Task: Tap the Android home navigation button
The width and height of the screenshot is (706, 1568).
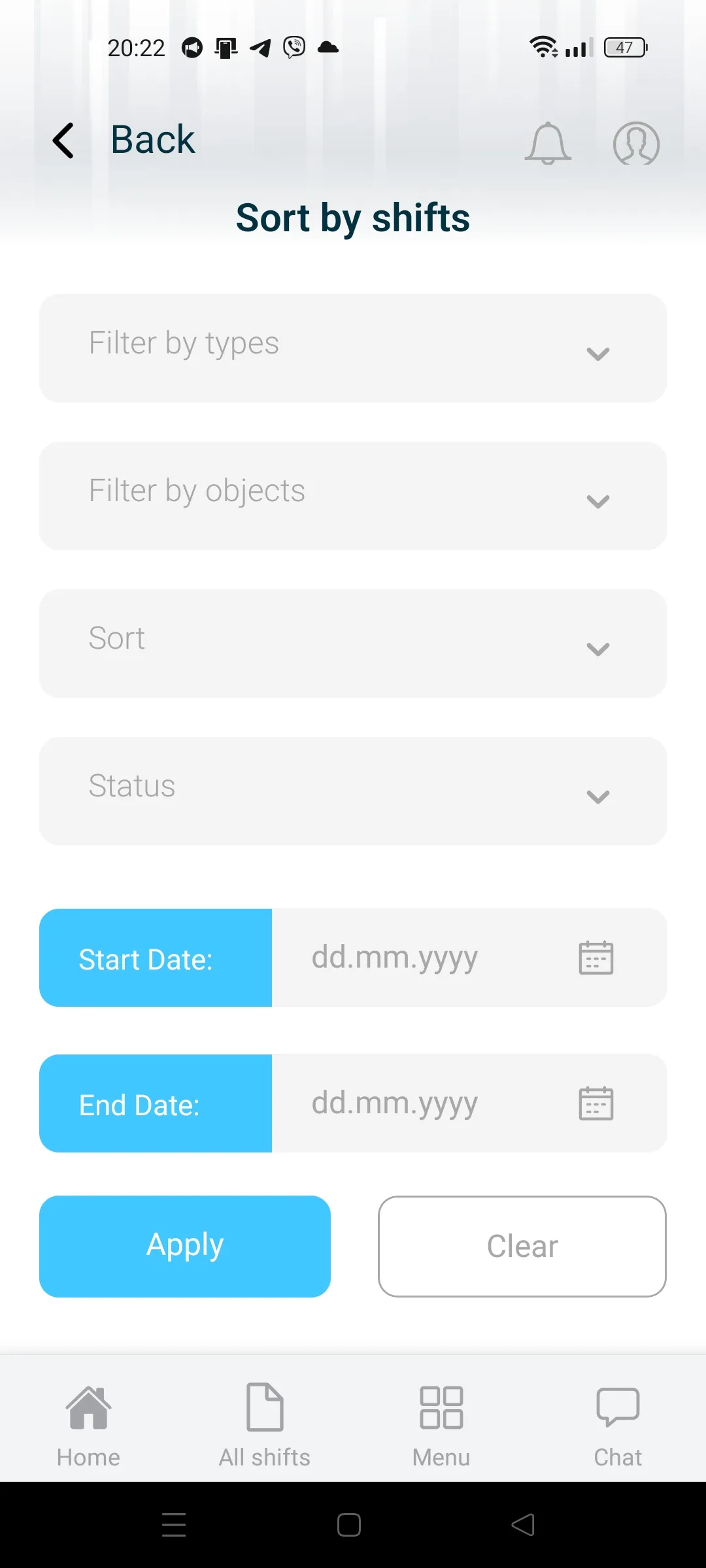Action: pyautogui.click(x=349, y=1525)
